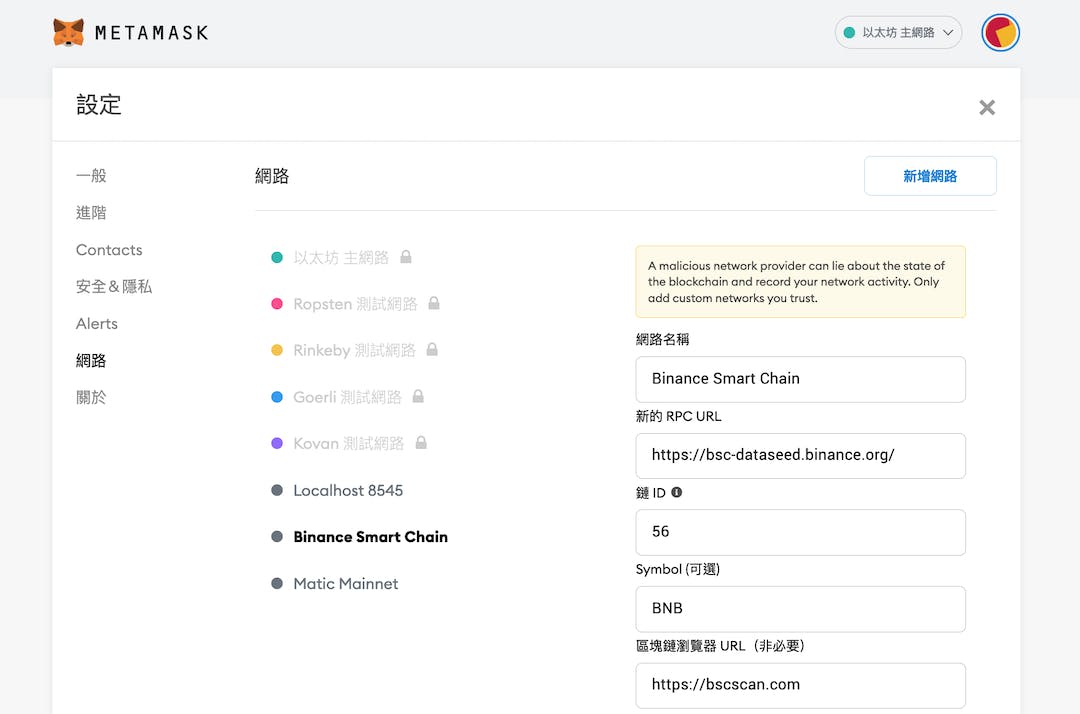Click the yellow dot of Rinkeby row
The width and height of the screenshot is (1080, 714).
coord(277,350)
